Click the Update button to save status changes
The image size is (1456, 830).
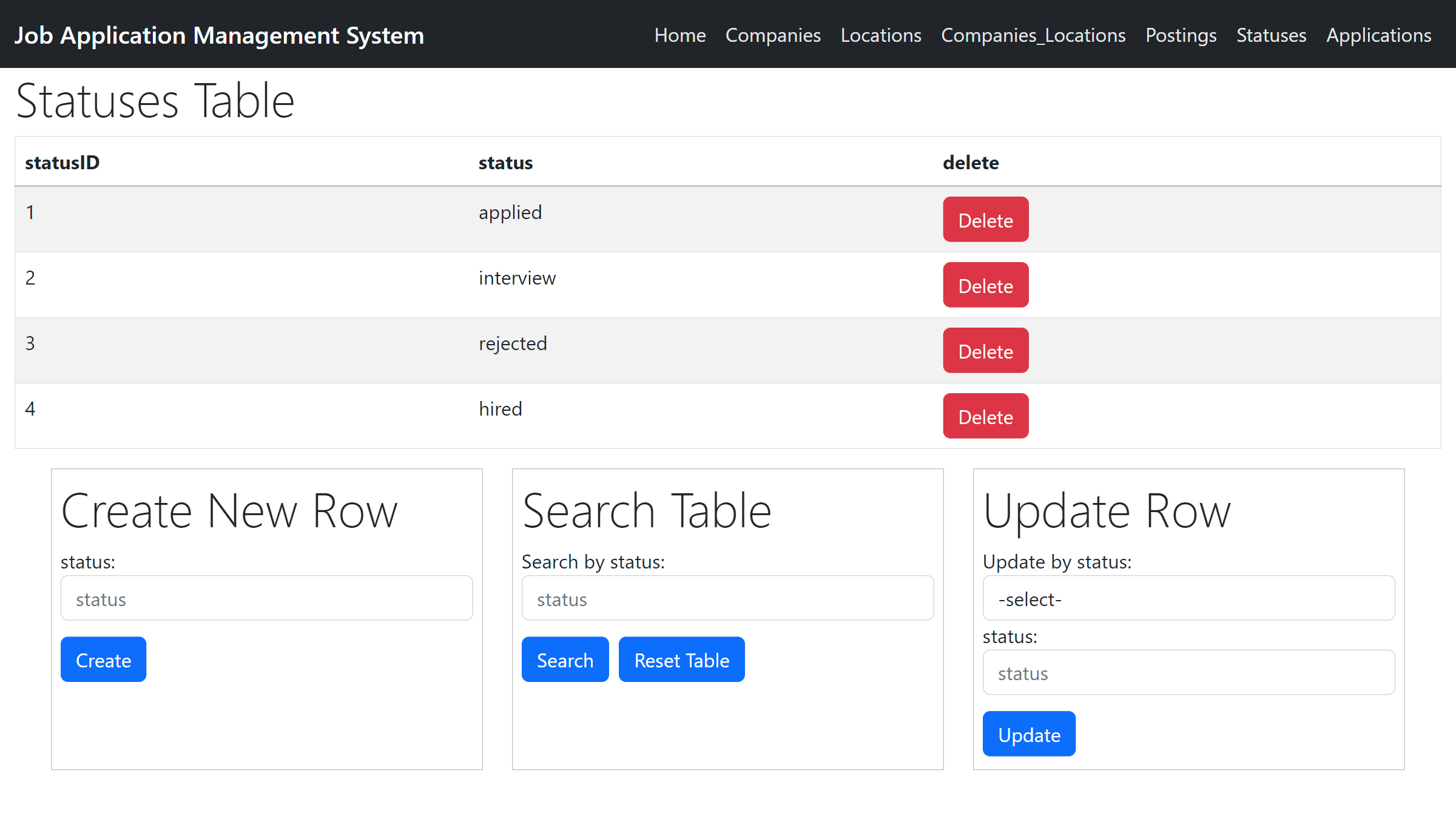[x=1028, y=734]
